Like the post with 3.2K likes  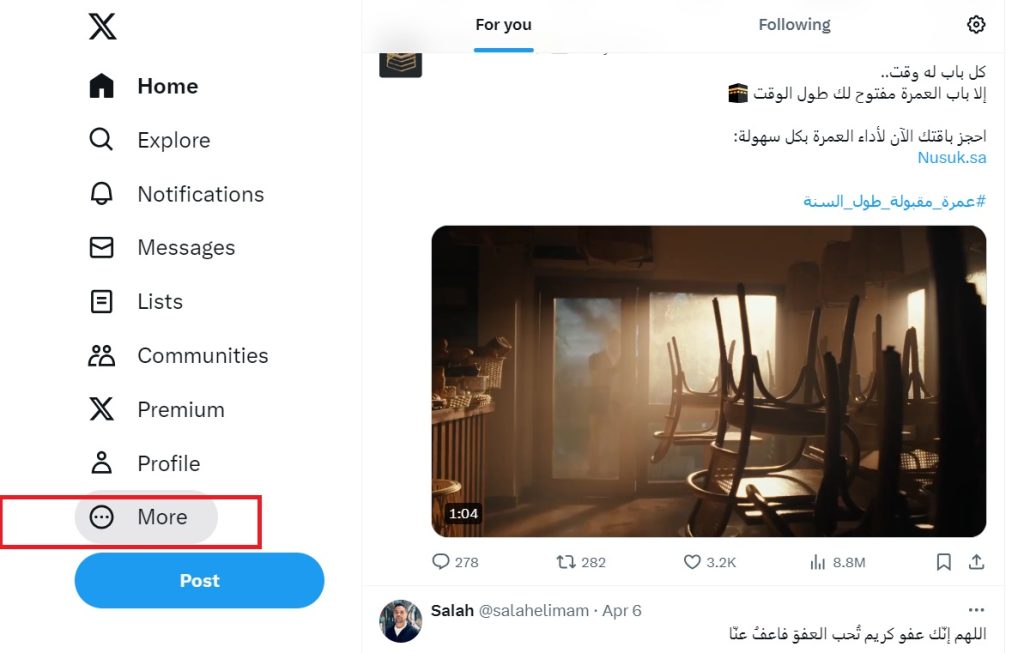pos(692,562)
